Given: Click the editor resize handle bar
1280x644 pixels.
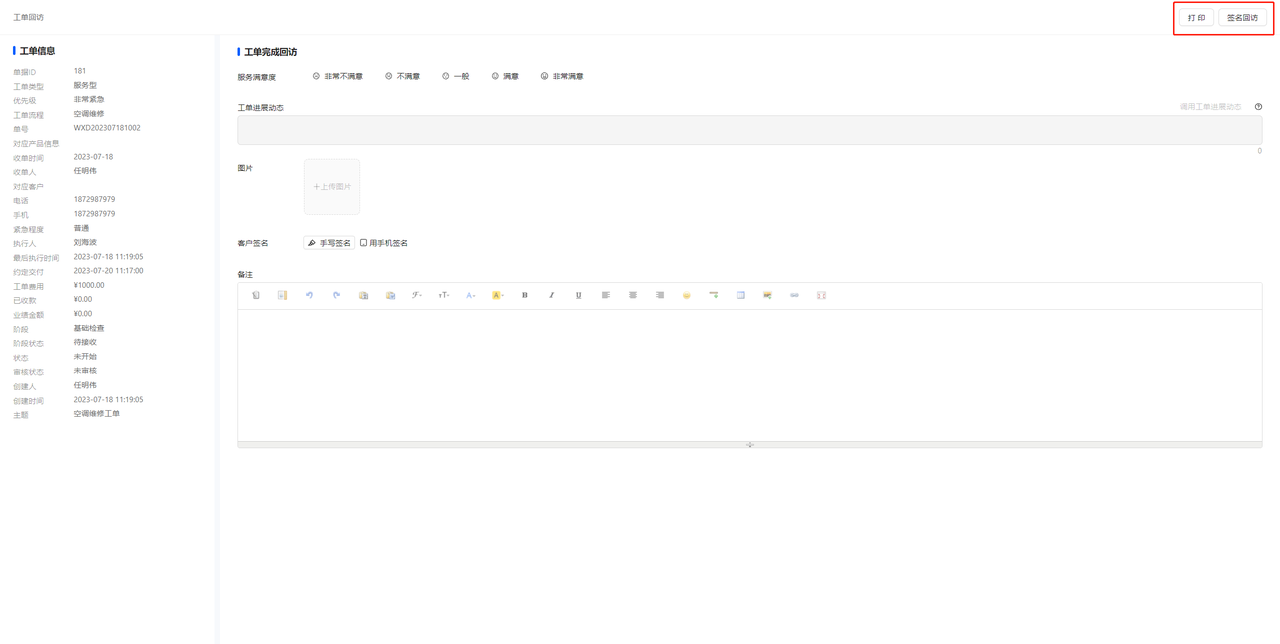Looking at the screenshot, I should pos(750,444).
